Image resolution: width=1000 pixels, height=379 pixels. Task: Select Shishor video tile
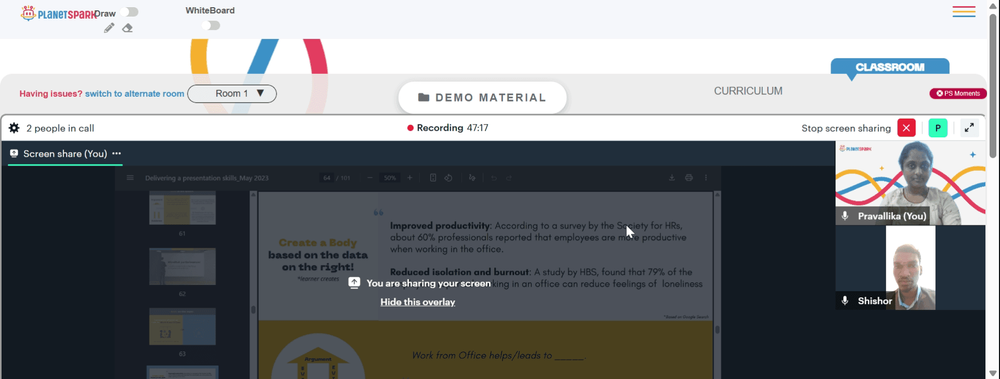(910, 268)
